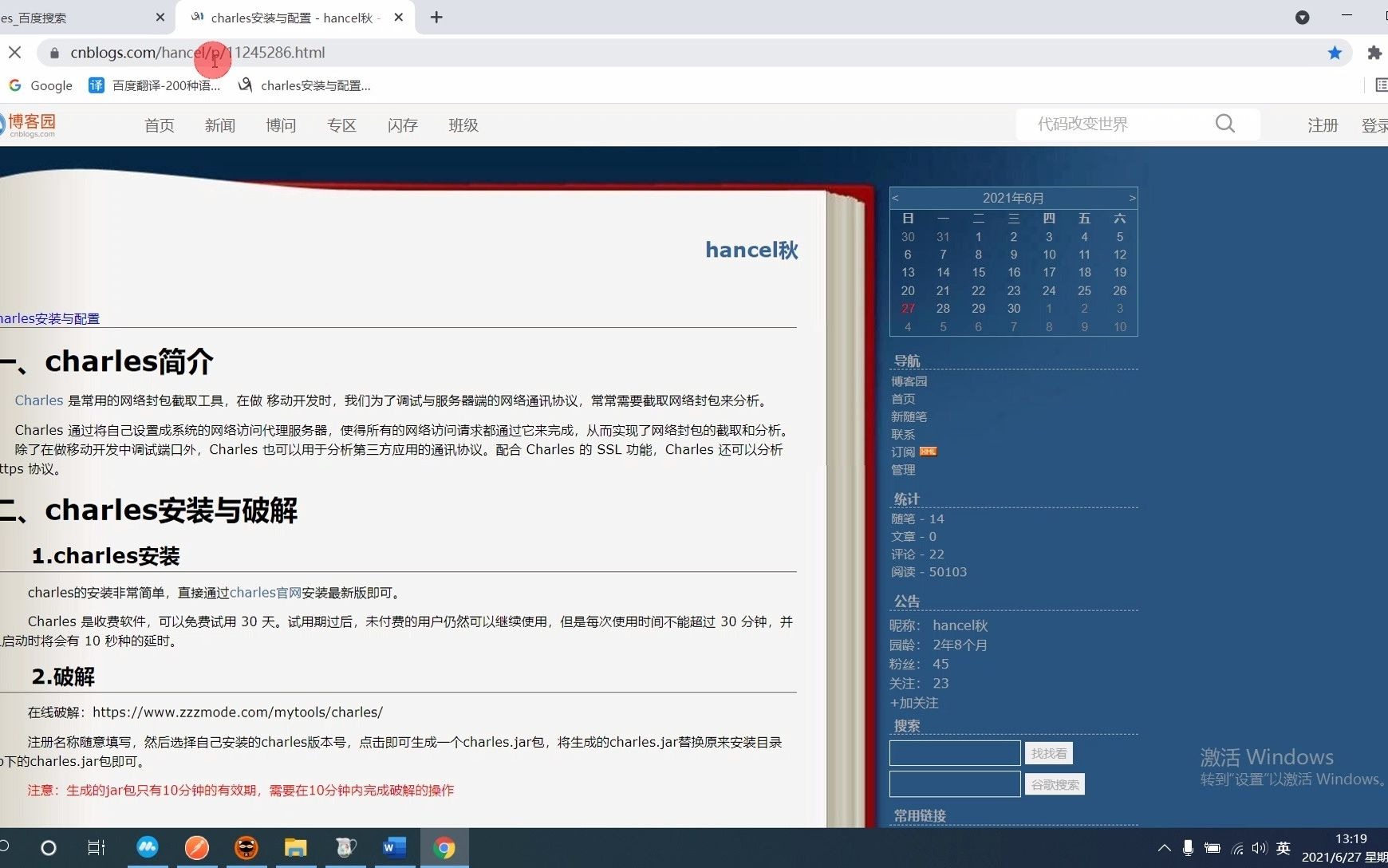Open the orange Postman-like app on taskbar
The height and width of the screenshot is (868, 1388).
197,847
